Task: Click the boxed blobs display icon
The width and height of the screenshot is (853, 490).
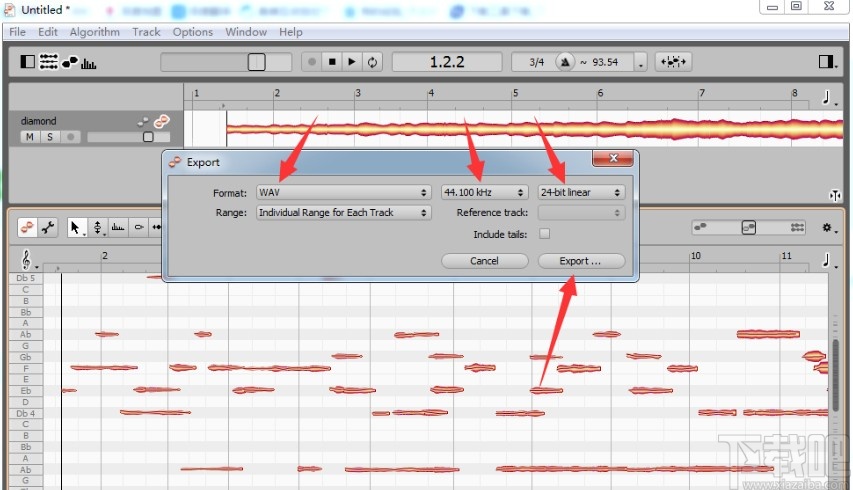Action: tap(749, 227)
